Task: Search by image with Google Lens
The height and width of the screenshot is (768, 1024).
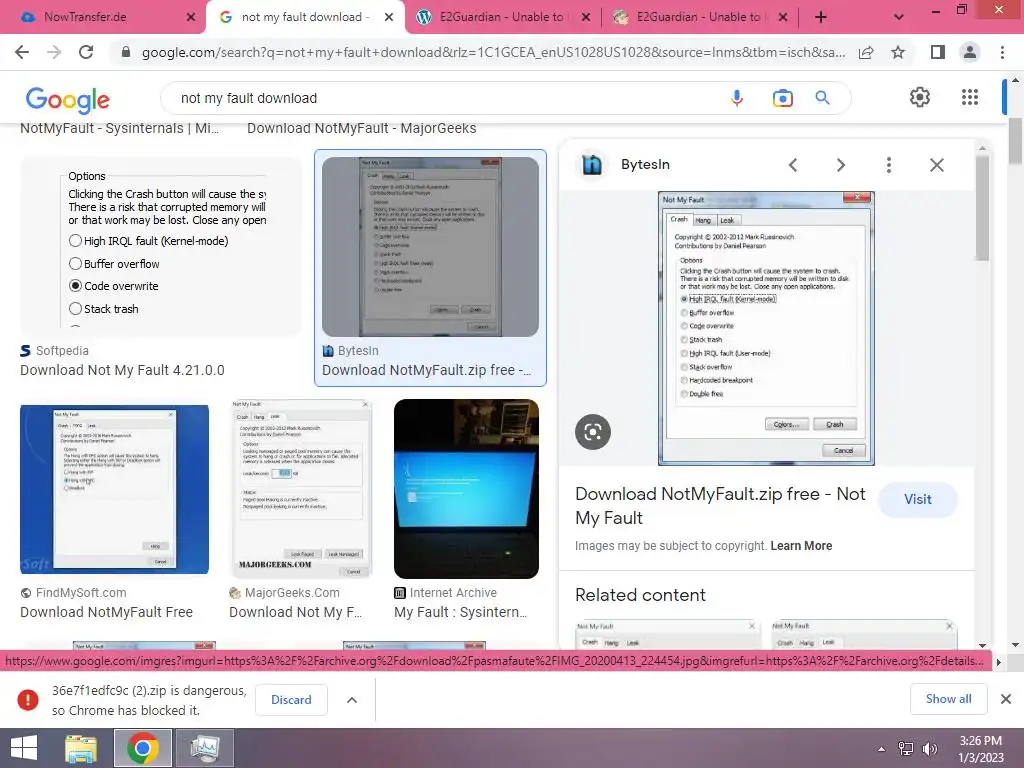Action: (782, 98)
